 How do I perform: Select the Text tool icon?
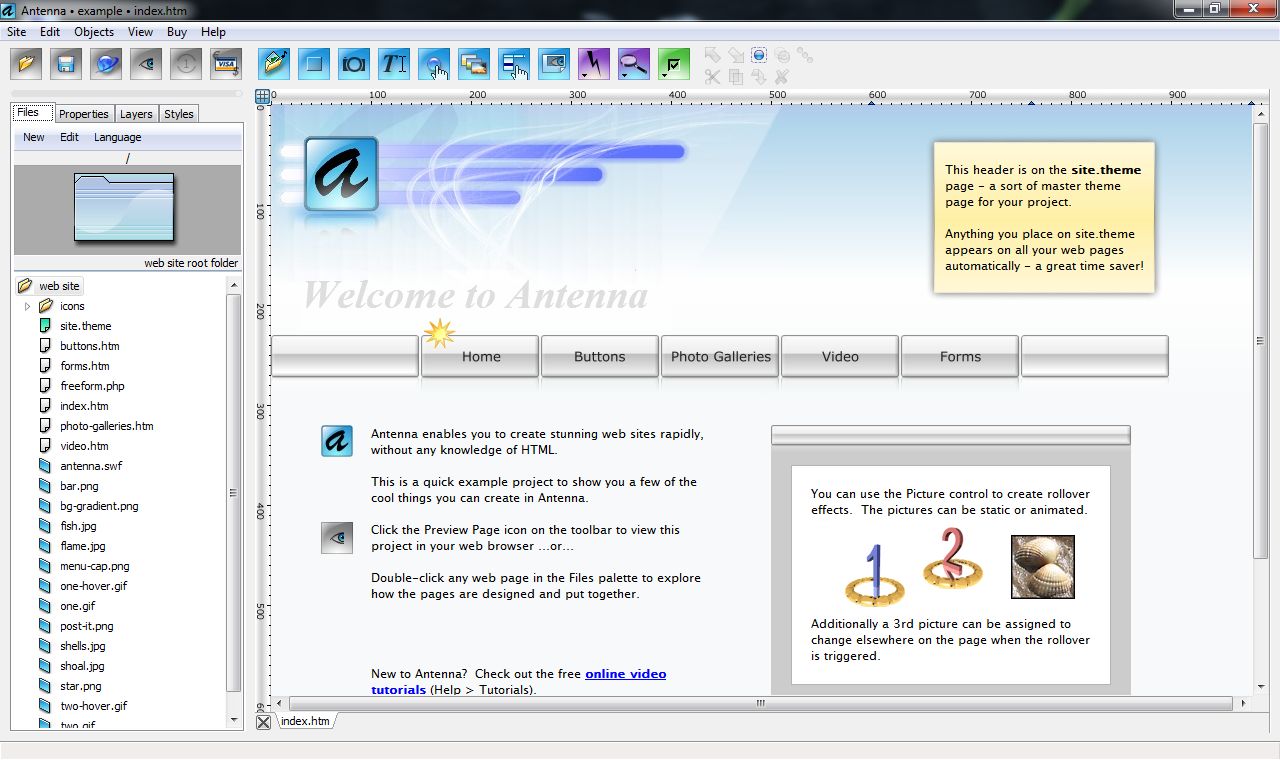(394, 64)
